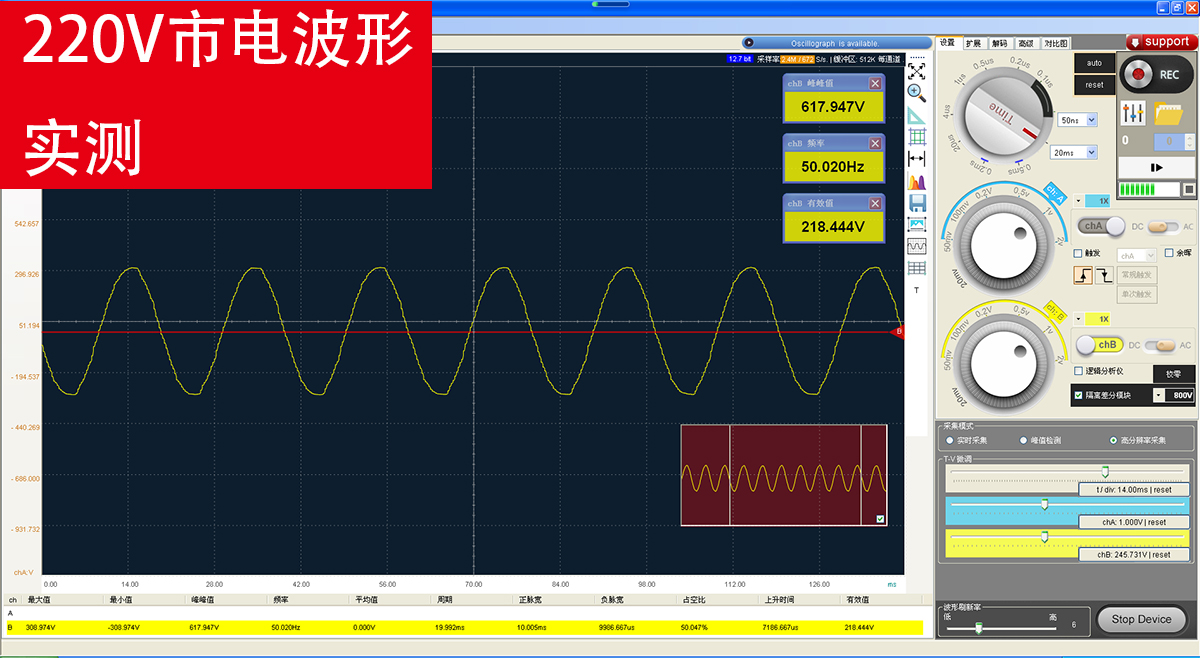
Task: Enable the 触发 trigger checkbox
Action: 1078,253
